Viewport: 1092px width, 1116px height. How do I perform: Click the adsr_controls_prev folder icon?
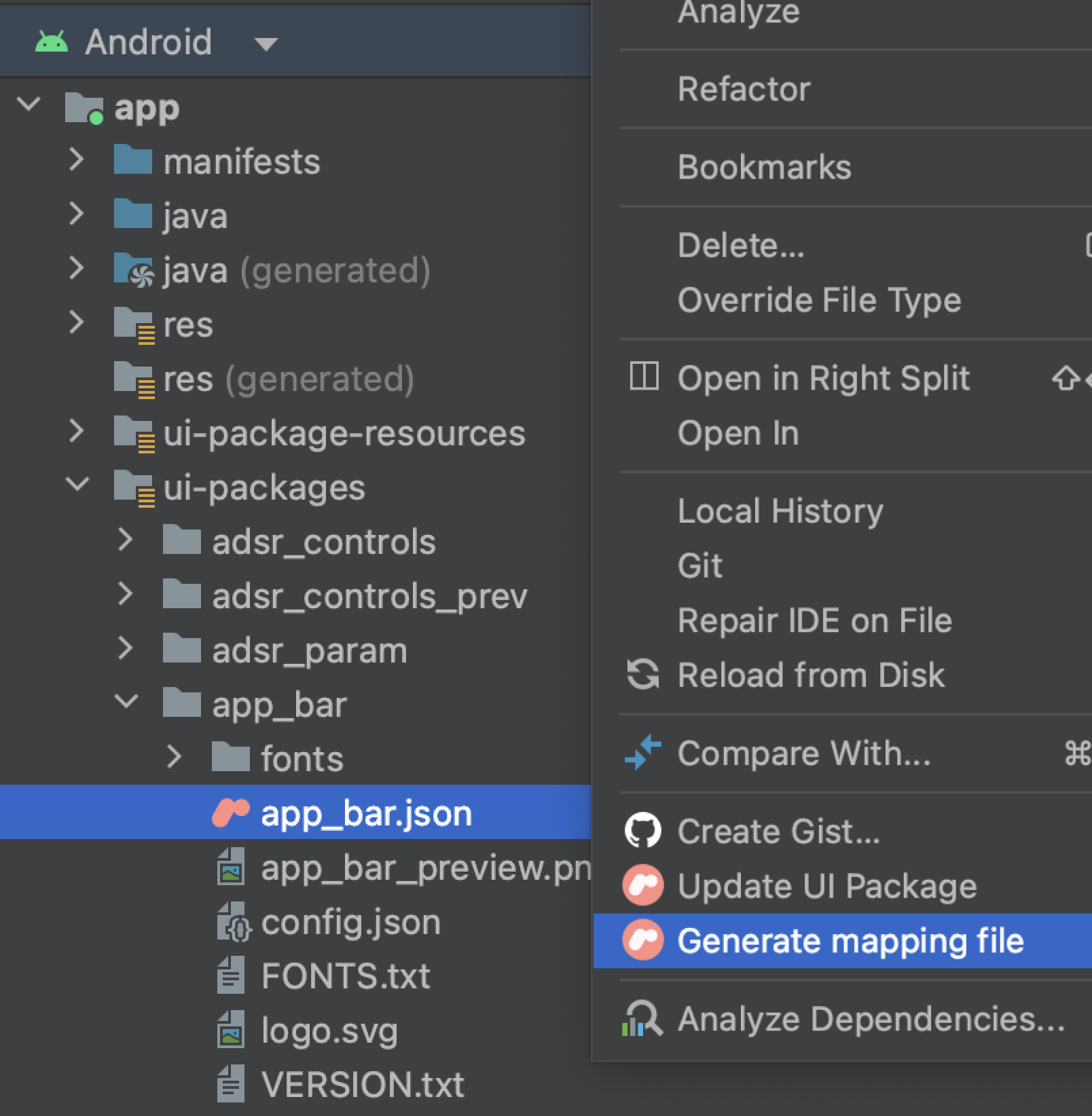tap(182, 594)
